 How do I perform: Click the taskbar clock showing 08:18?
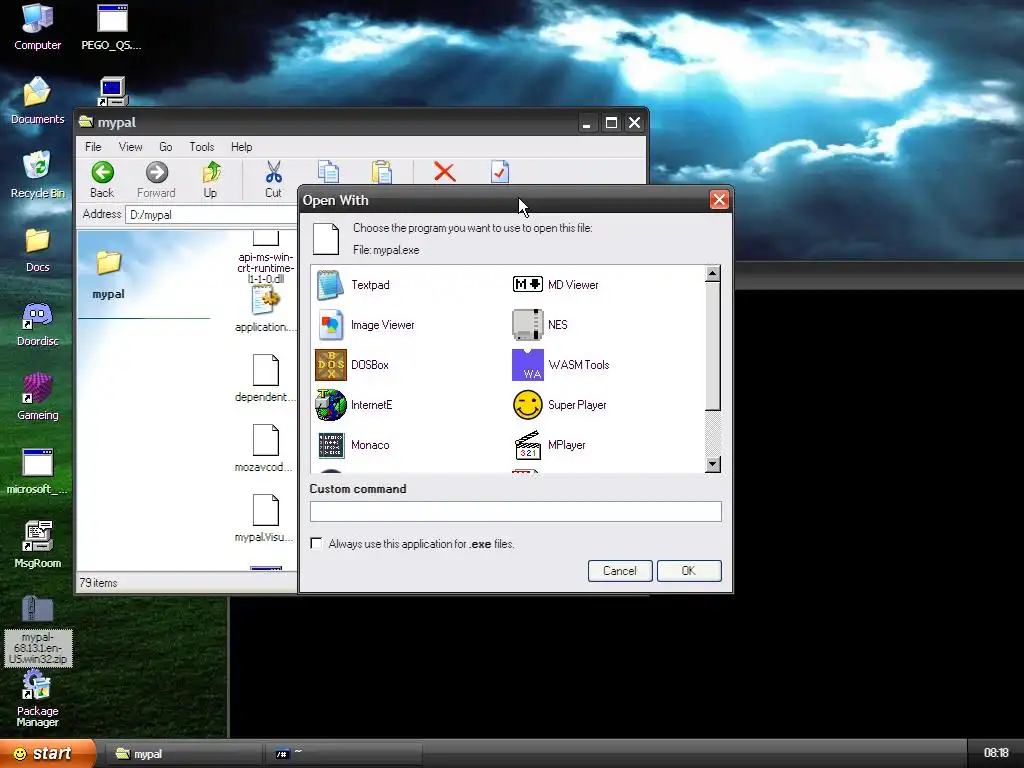coord(996,753)
